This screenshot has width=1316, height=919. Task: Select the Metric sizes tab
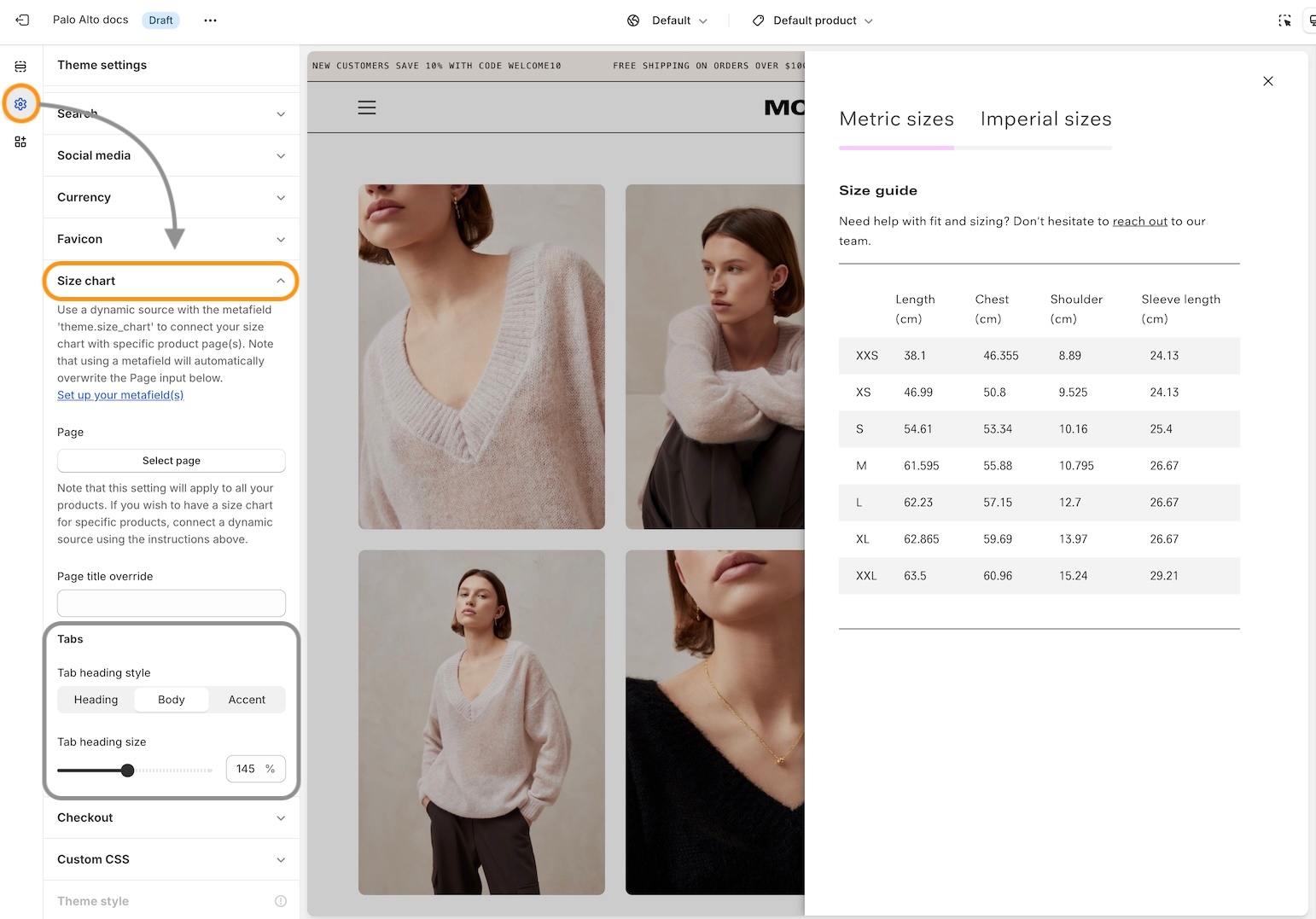point(896,119)
